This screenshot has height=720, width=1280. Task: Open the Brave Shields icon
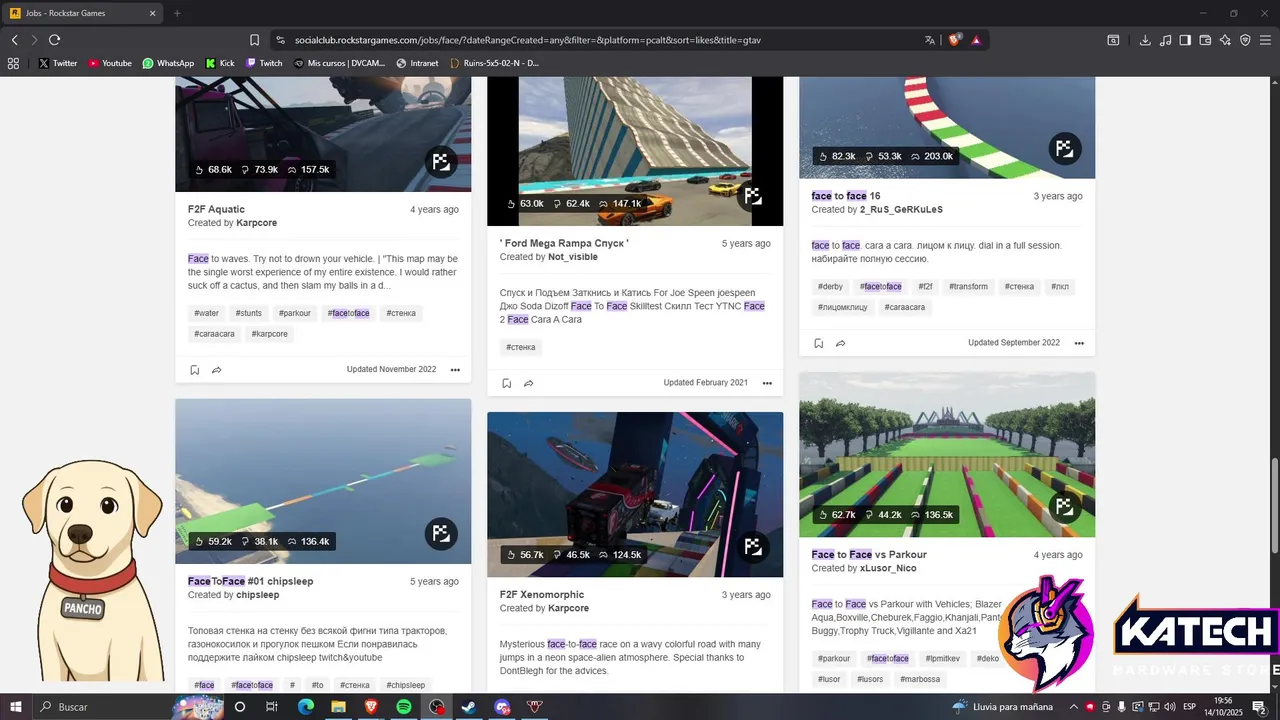pos(954,40)
